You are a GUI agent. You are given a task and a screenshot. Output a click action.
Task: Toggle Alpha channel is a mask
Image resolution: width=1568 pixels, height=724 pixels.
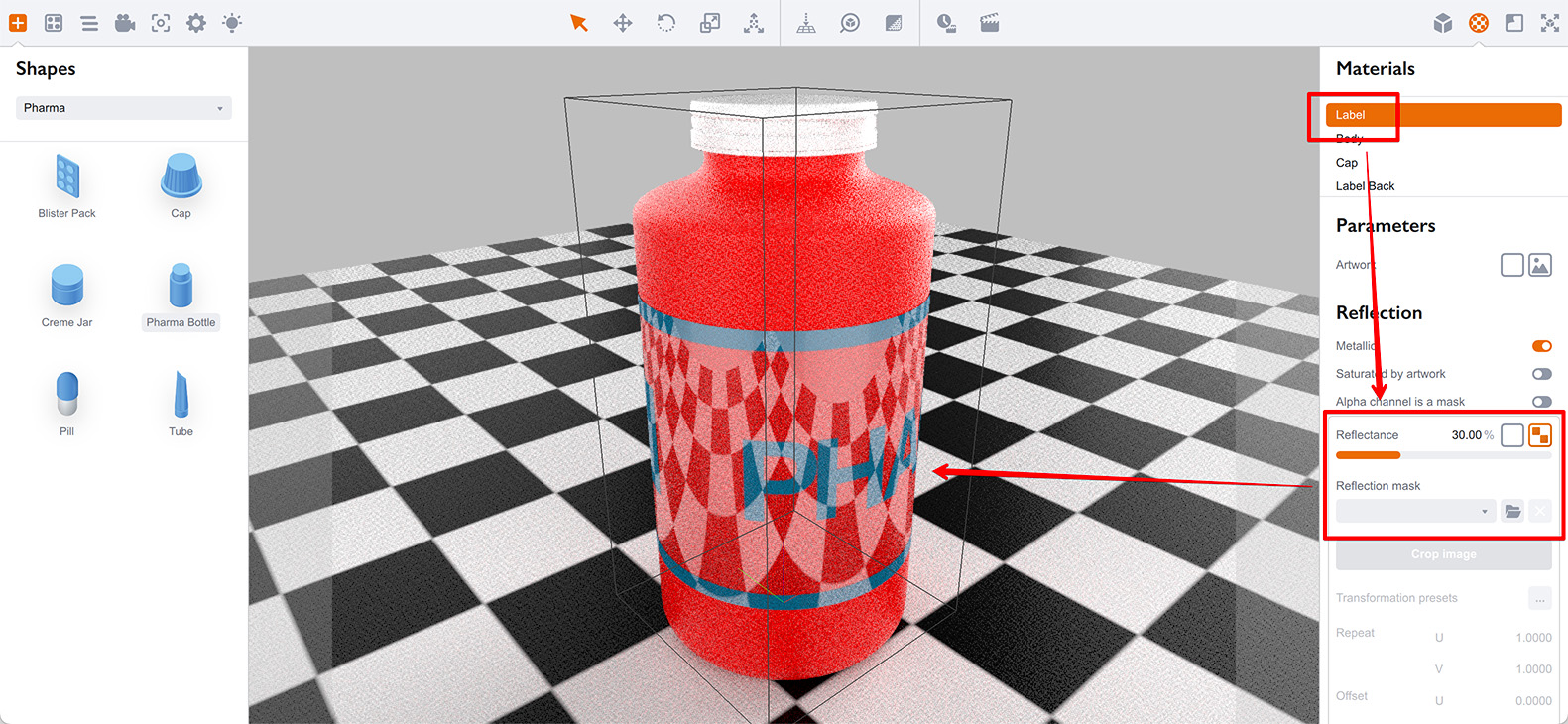[x=1541, y=402]
